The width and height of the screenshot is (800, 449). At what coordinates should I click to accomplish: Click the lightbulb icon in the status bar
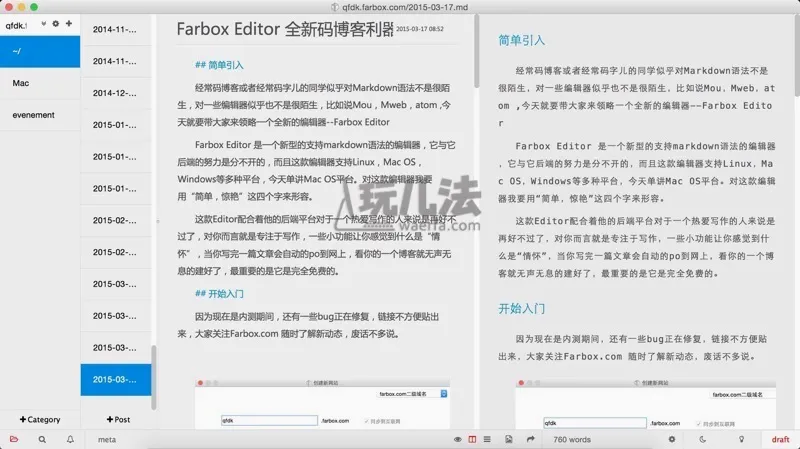click(741, 439)
